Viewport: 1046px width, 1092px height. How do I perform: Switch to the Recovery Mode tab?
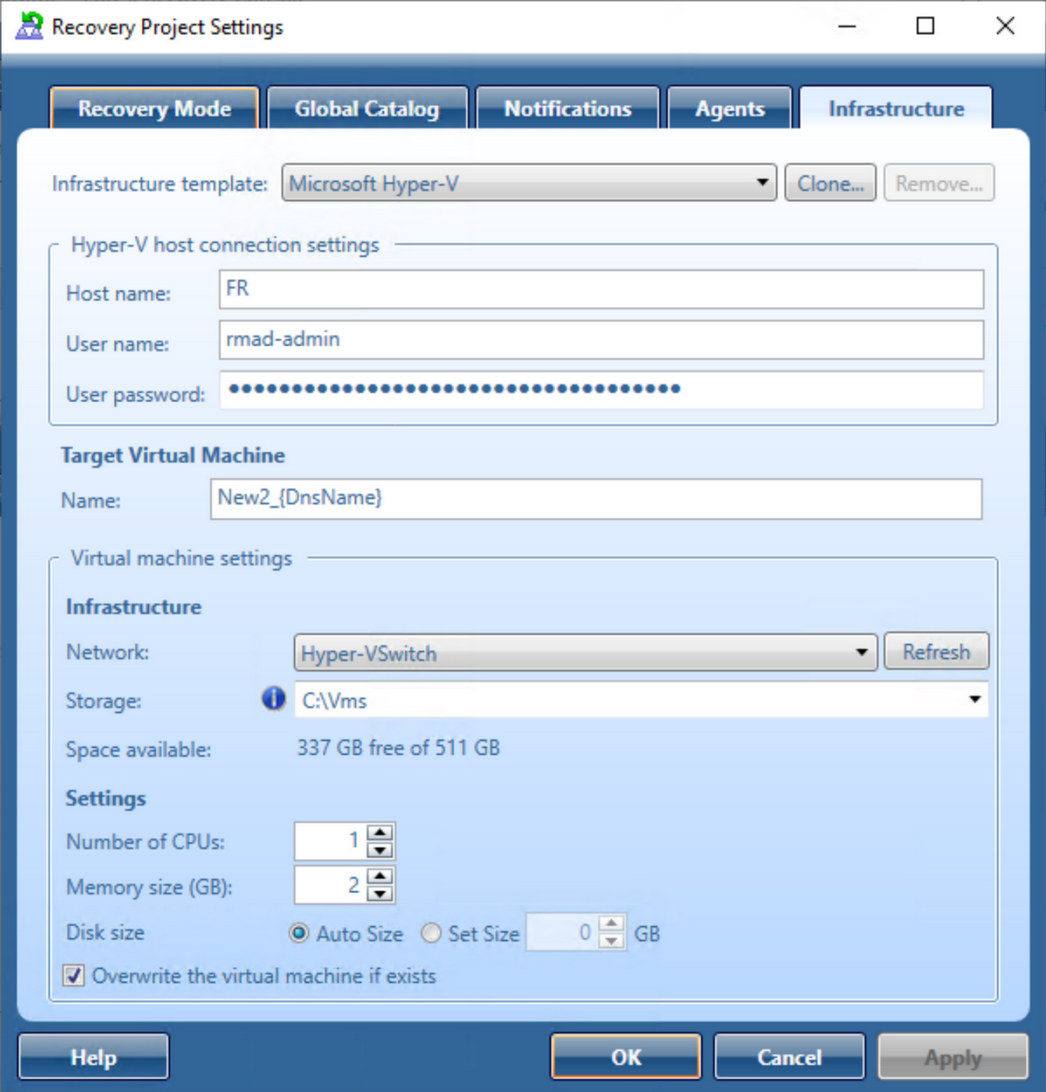click(153, 108)
